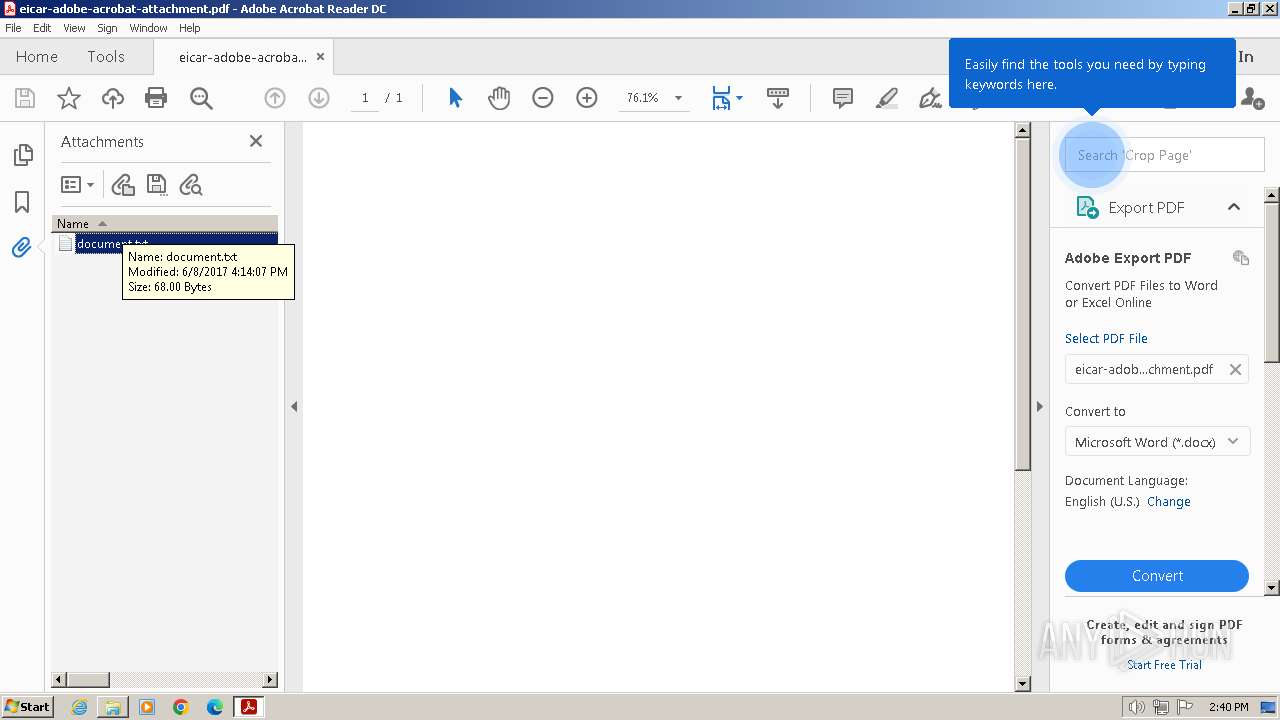This screenshot has height=720, width=1280.
Task: Collapse the Export PDF section
Action: 1234,207
